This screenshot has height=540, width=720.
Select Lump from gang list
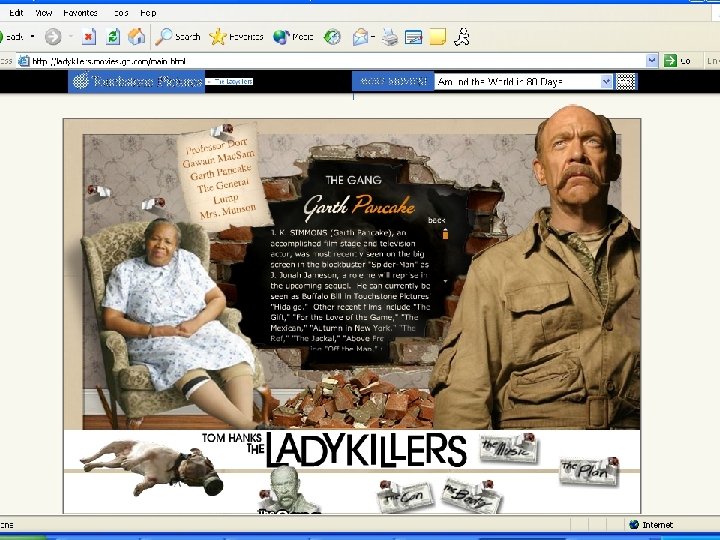pyautogui.click(x=226, y=198)
